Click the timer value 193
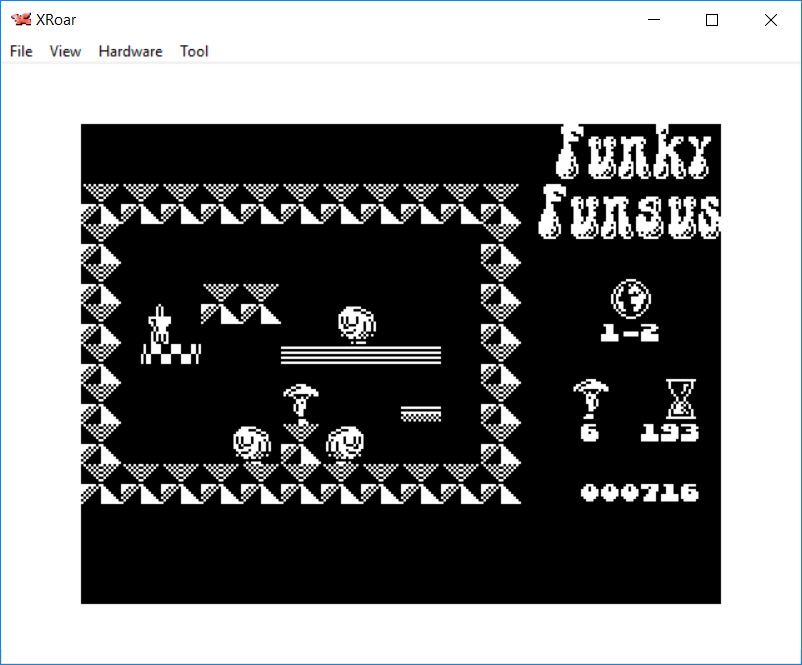The width and height of the screenshot is (802, 665). 669,433
